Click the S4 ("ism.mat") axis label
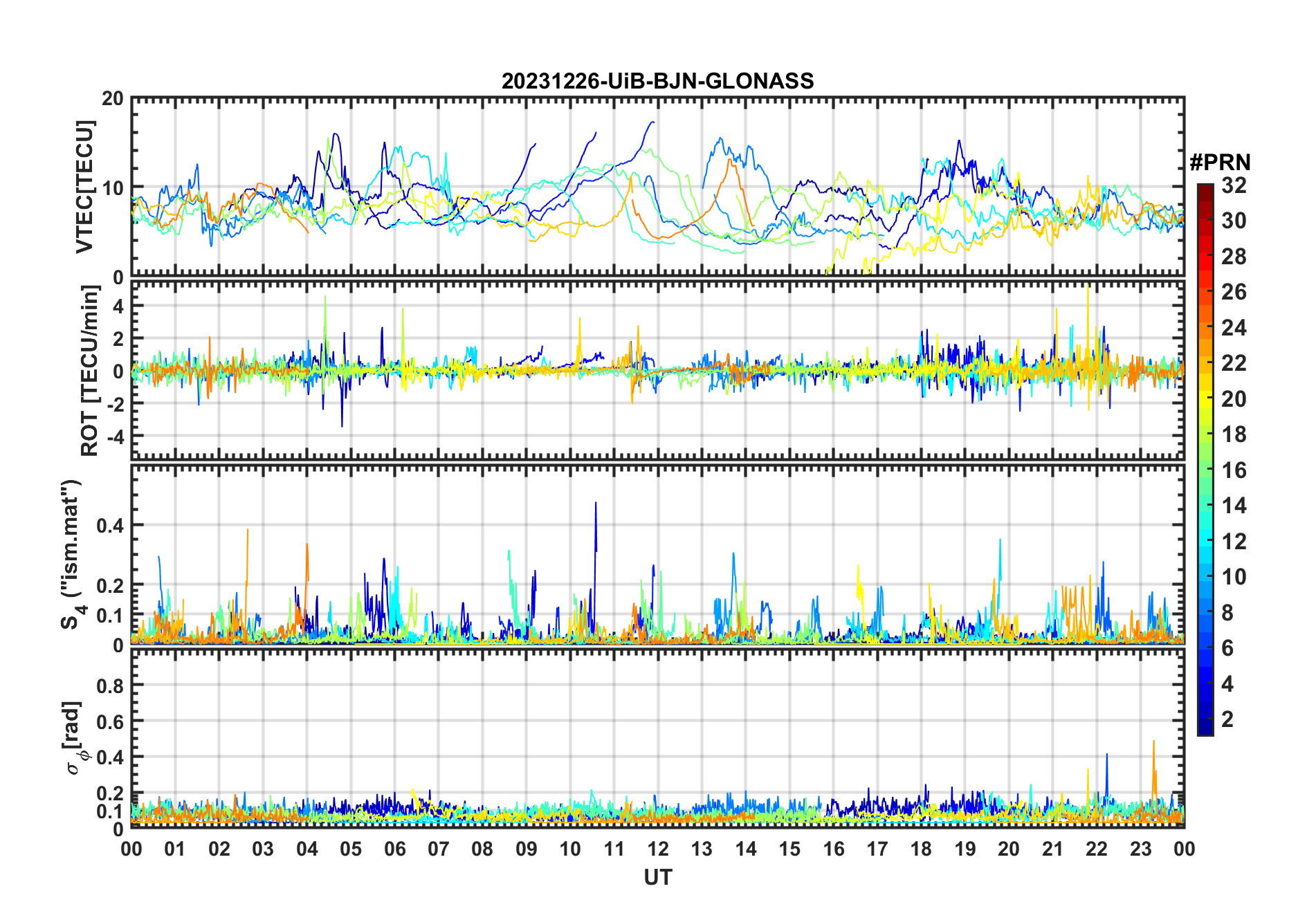Image resolution: width=1316 pixels, height=920 pixels. (71, 554)
